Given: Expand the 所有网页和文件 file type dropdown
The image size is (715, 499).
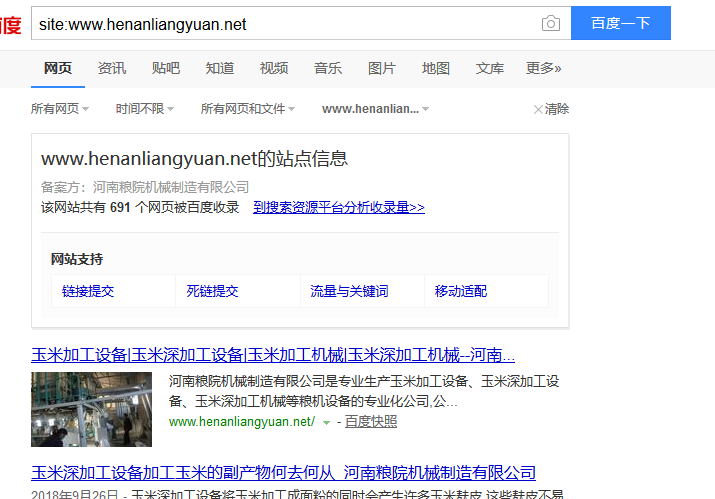Looking at the screenshot, I should coord(248,109).
